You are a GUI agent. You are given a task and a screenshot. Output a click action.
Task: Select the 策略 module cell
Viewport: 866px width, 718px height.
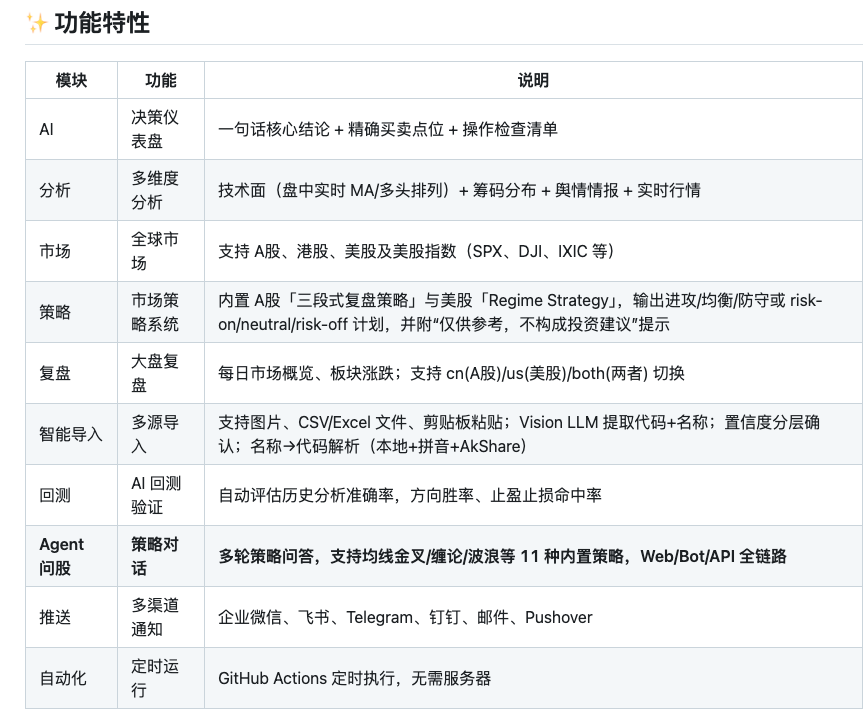point(71,312)
